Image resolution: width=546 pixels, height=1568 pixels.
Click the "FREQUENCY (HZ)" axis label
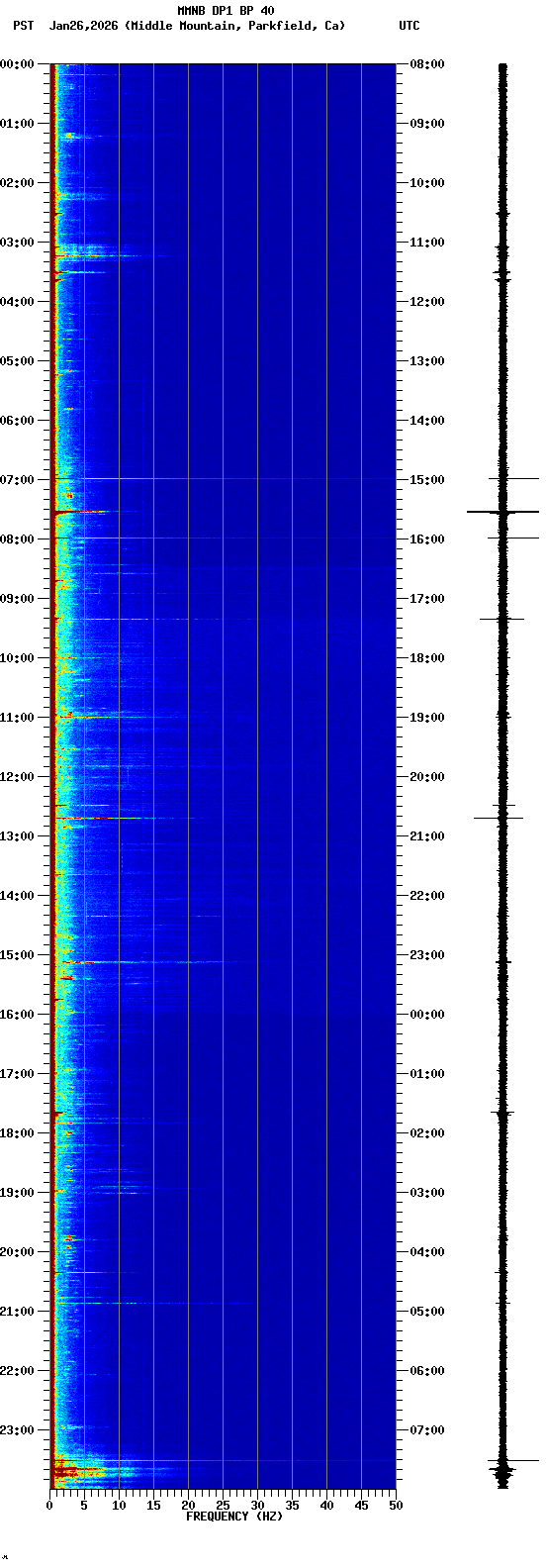point(234,1517)
